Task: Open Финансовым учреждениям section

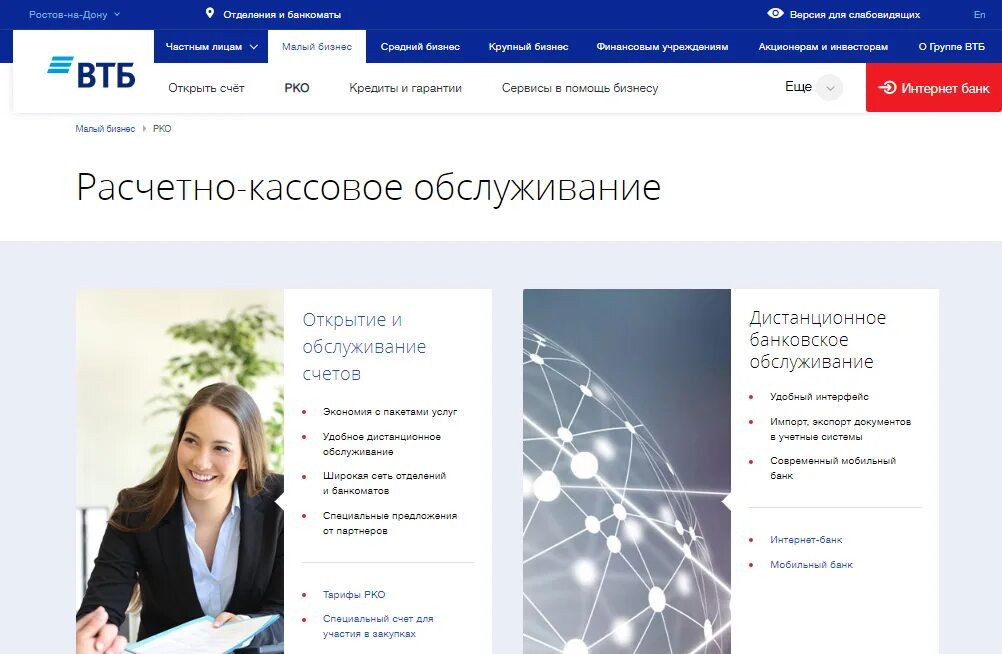Action: tap(662, 47)
